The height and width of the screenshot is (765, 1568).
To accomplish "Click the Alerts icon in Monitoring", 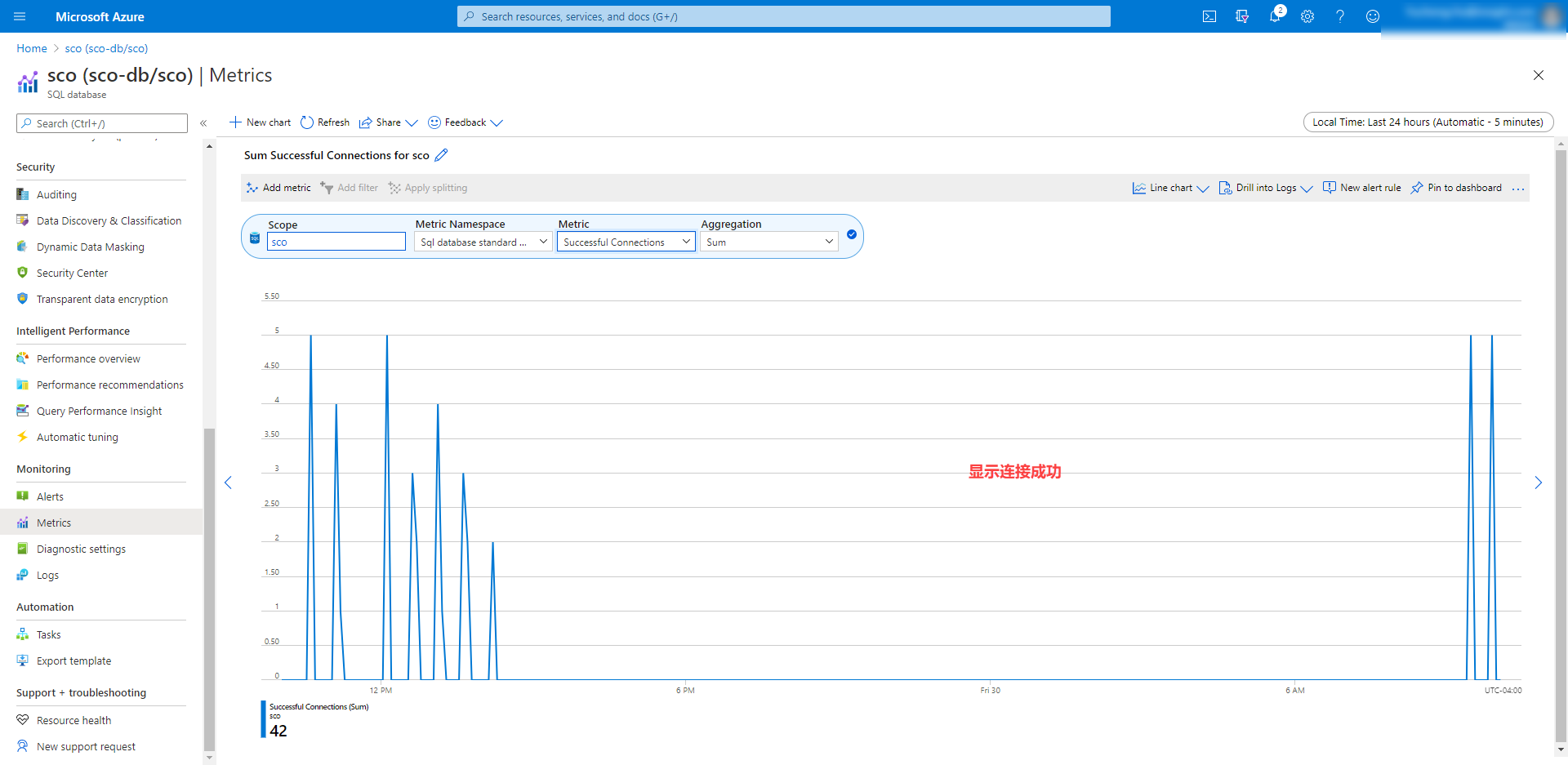I will (x=23, y=496).
